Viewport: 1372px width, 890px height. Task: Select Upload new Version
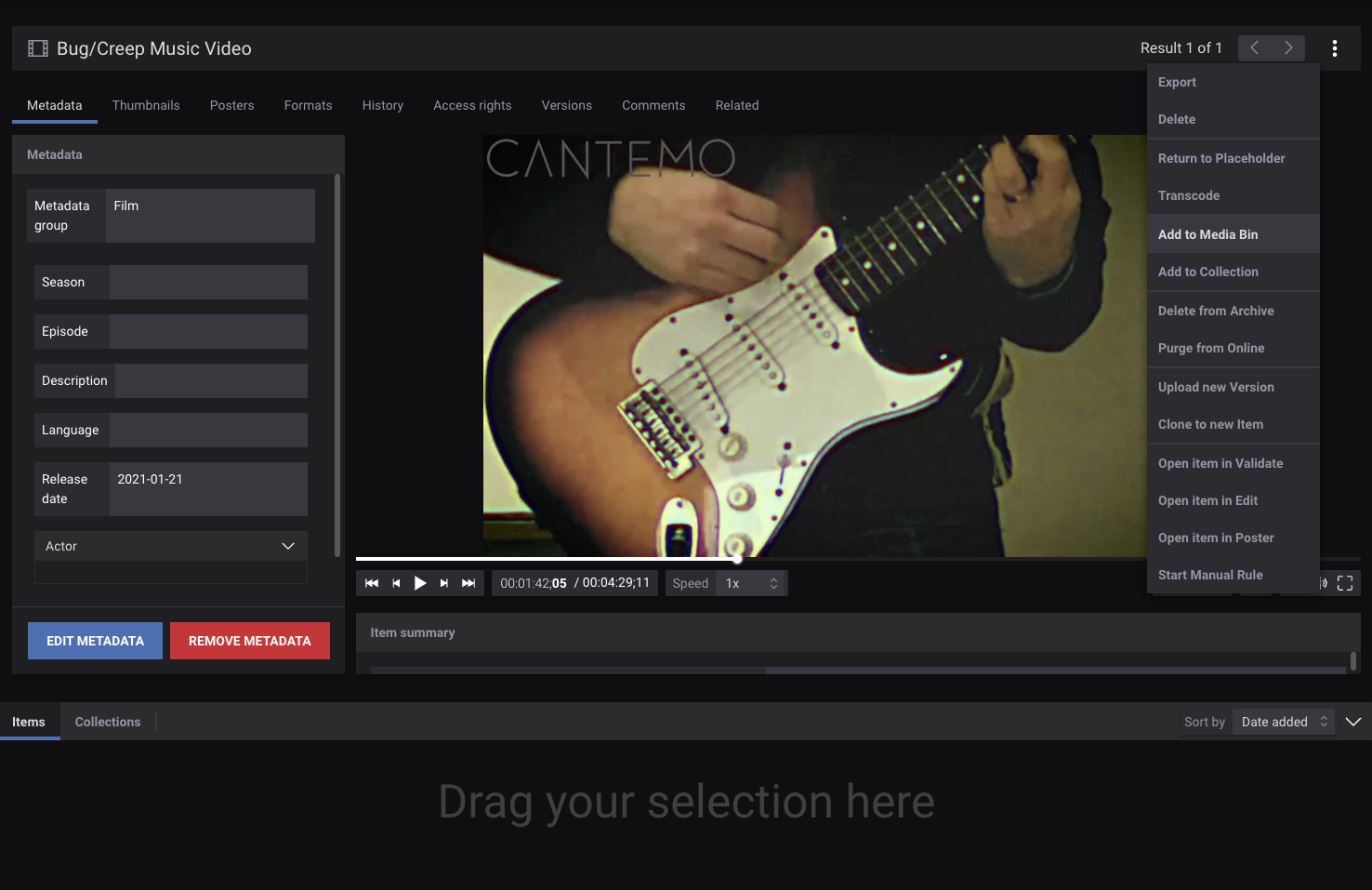point(1233,387)
